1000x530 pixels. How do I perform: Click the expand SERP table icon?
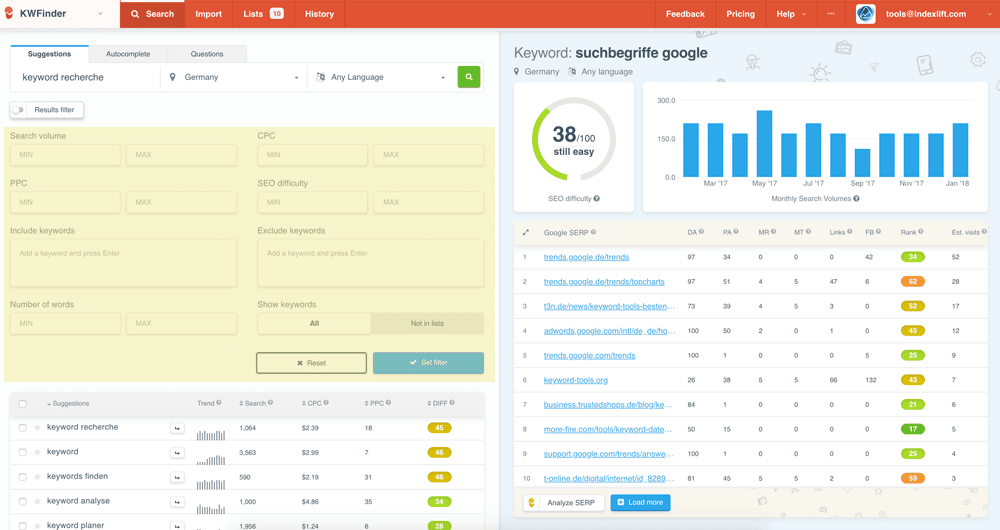(x=526, y=233)
